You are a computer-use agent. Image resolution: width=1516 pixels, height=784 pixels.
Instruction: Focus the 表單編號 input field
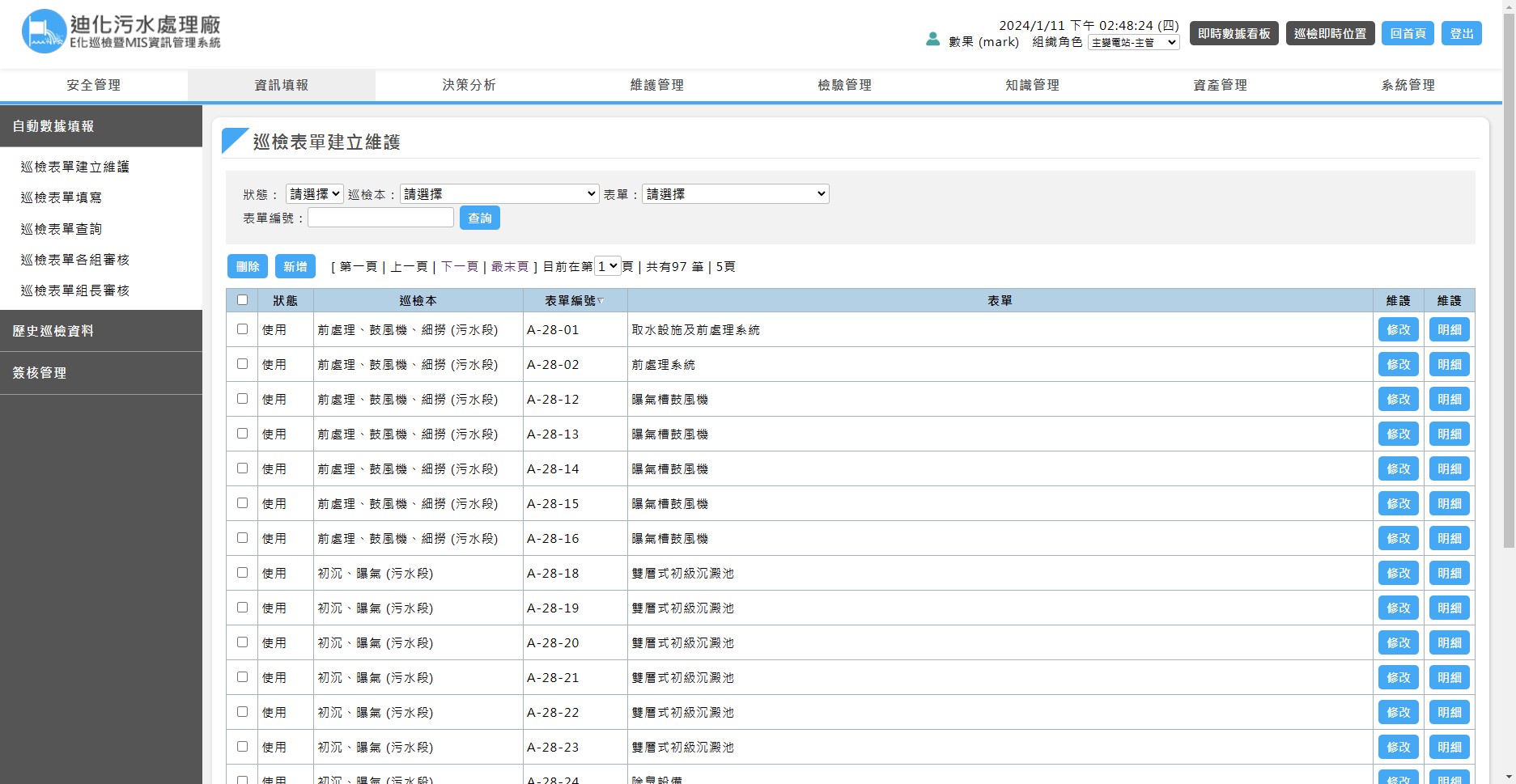point(380,218)
